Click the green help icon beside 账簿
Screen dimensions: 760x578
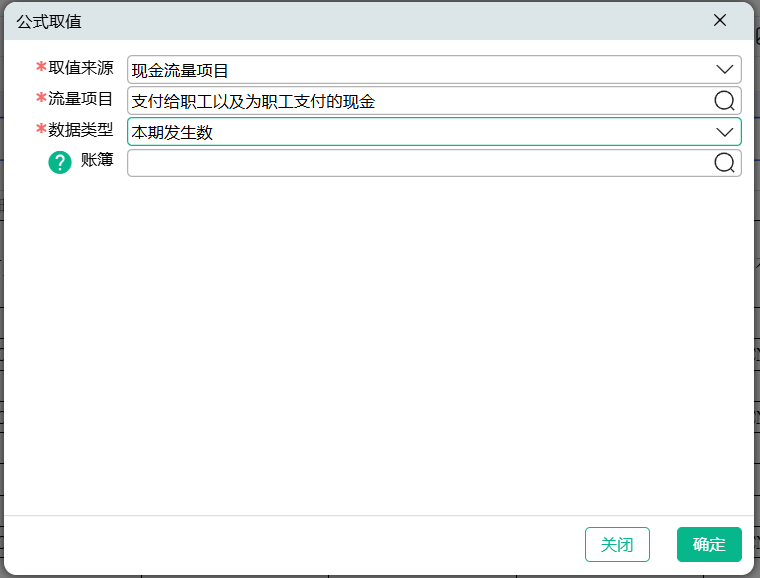pyautogui.click(x=60, y=163)
